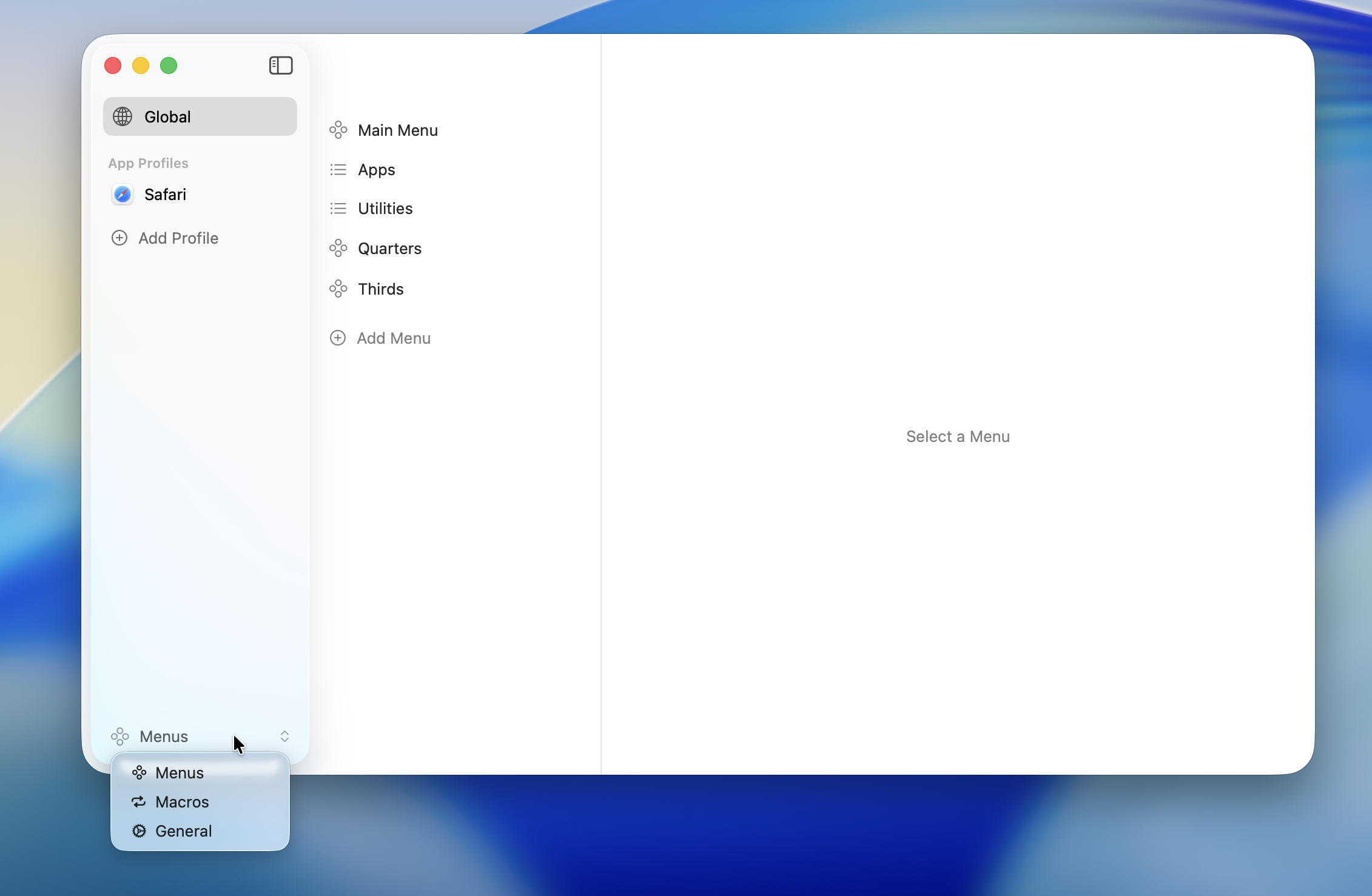Toggle the sidebar visibility button
The image size is (1372, 896).
(x=280, y=65)
